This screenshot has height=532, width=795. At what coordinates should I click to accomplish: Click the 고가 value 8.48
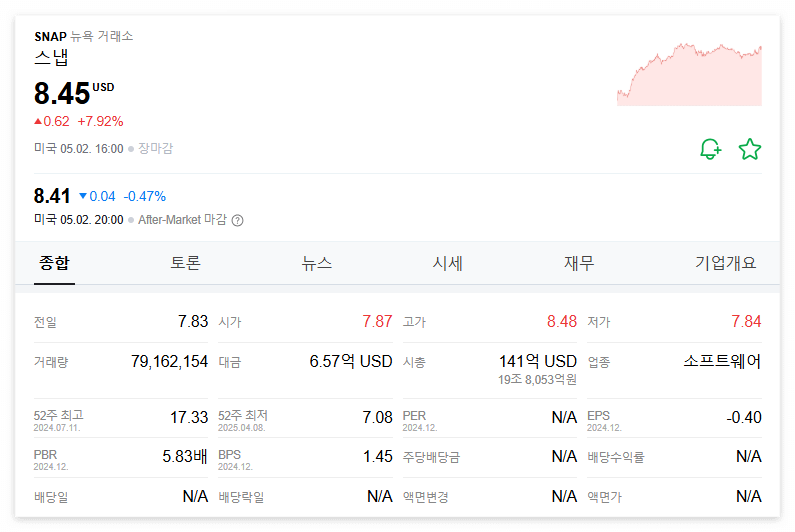coord(562,321)
